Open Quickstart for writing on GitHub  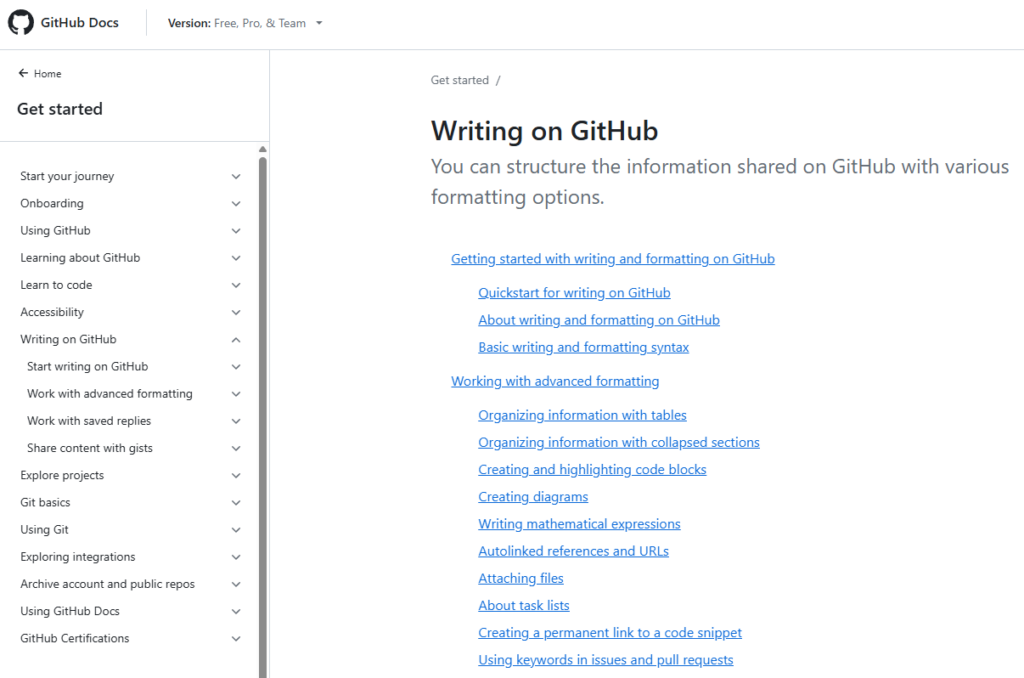point(573,292)
